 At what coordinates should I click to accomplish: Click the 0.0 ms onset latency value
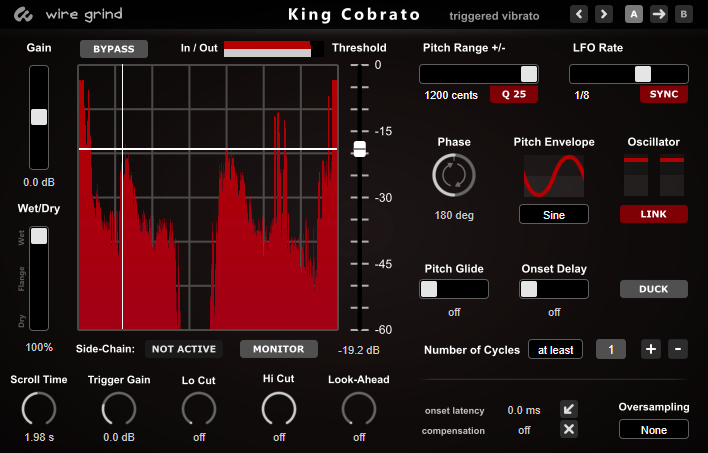[524, 411]
